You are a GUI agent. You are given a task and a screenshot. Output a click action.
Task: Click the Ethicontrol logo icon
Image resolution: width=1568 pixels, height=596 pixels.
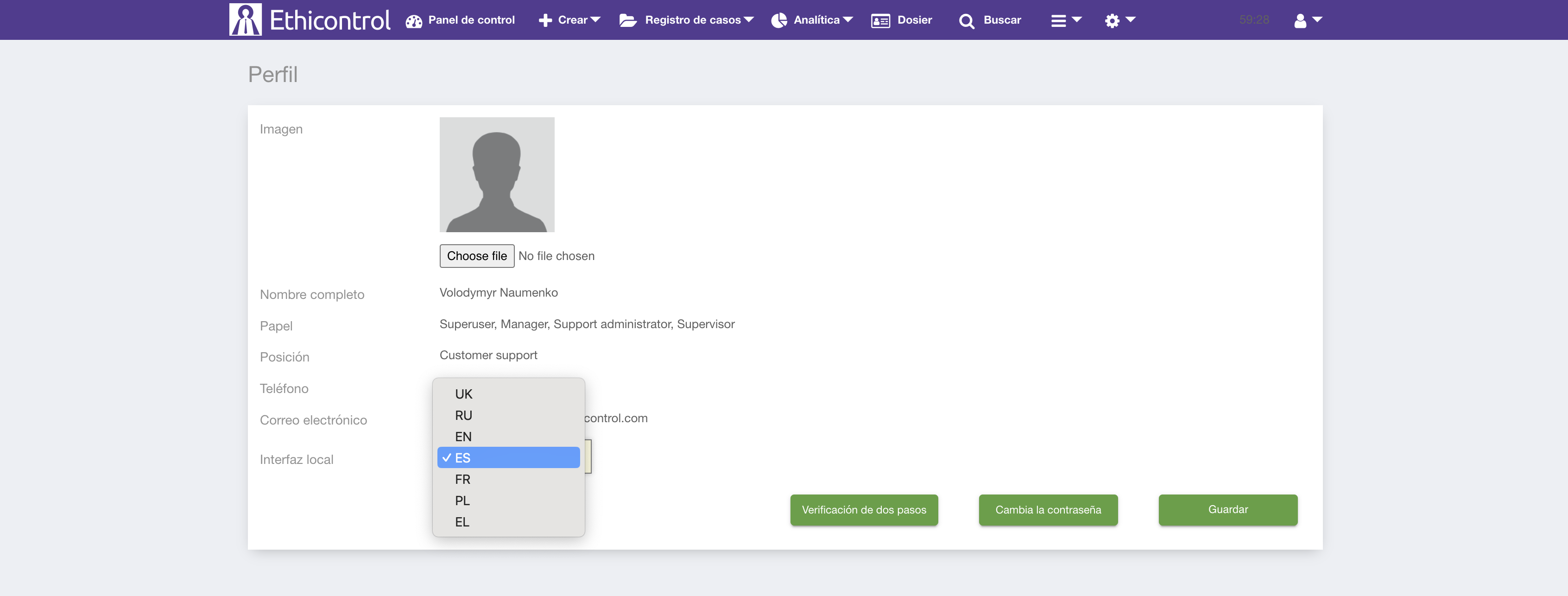[x=245, y=19]
